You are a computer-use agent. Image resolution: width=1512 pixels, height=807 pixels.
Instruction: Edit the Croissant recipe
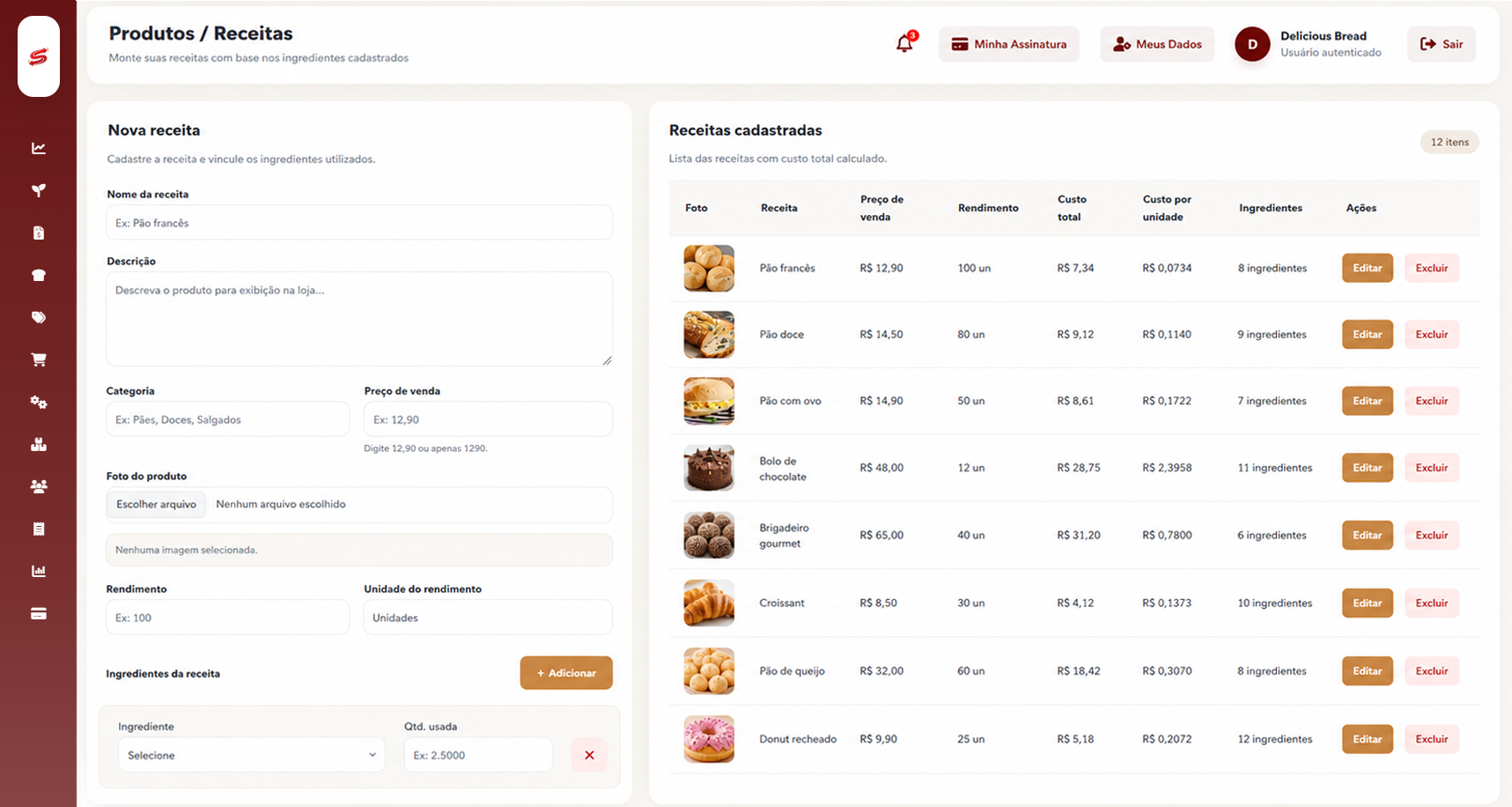point(1368,603)
